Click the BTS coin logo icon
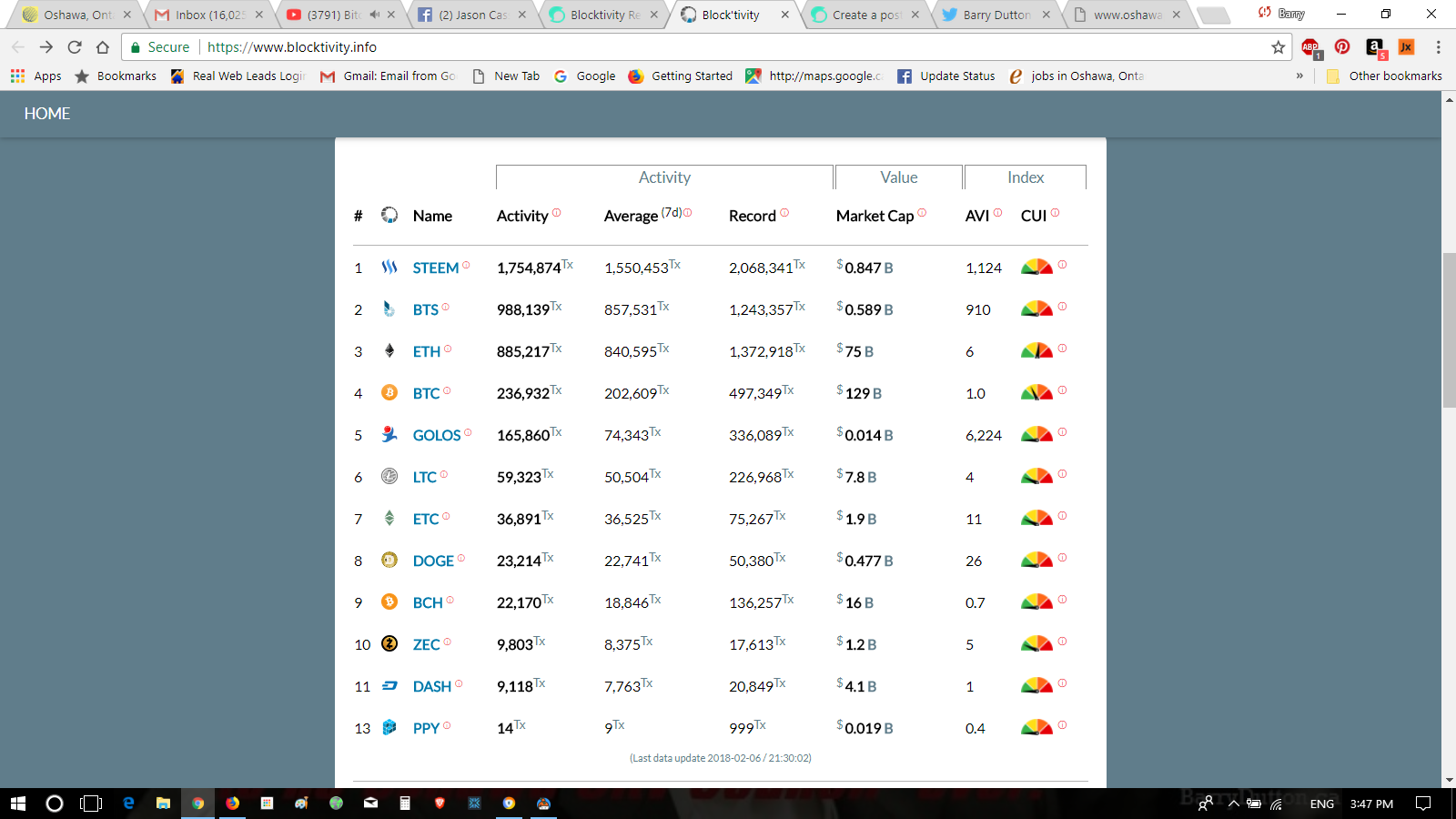1456x819 pixels. tap(389, 308)
